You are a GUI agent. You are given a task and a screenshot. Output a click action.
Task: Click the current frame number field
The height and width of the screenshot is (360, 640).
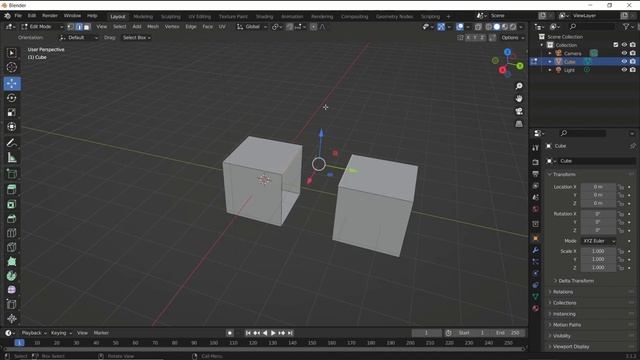(427, 333)
